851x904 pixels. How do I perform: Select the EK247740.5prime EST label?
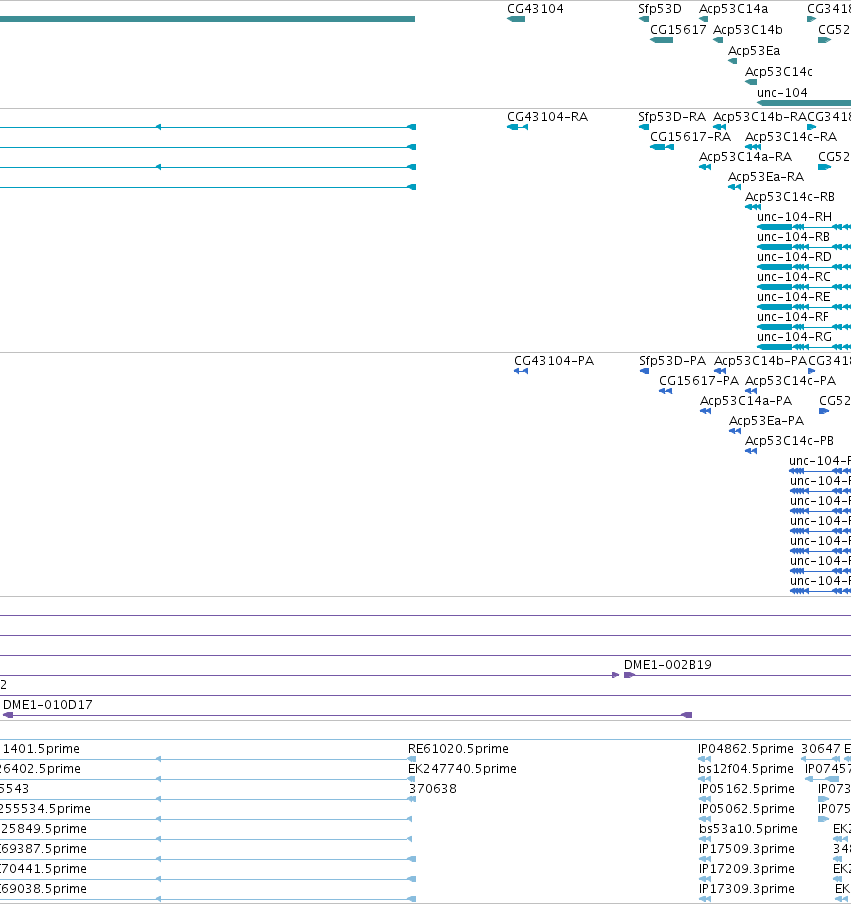(462, 769)
